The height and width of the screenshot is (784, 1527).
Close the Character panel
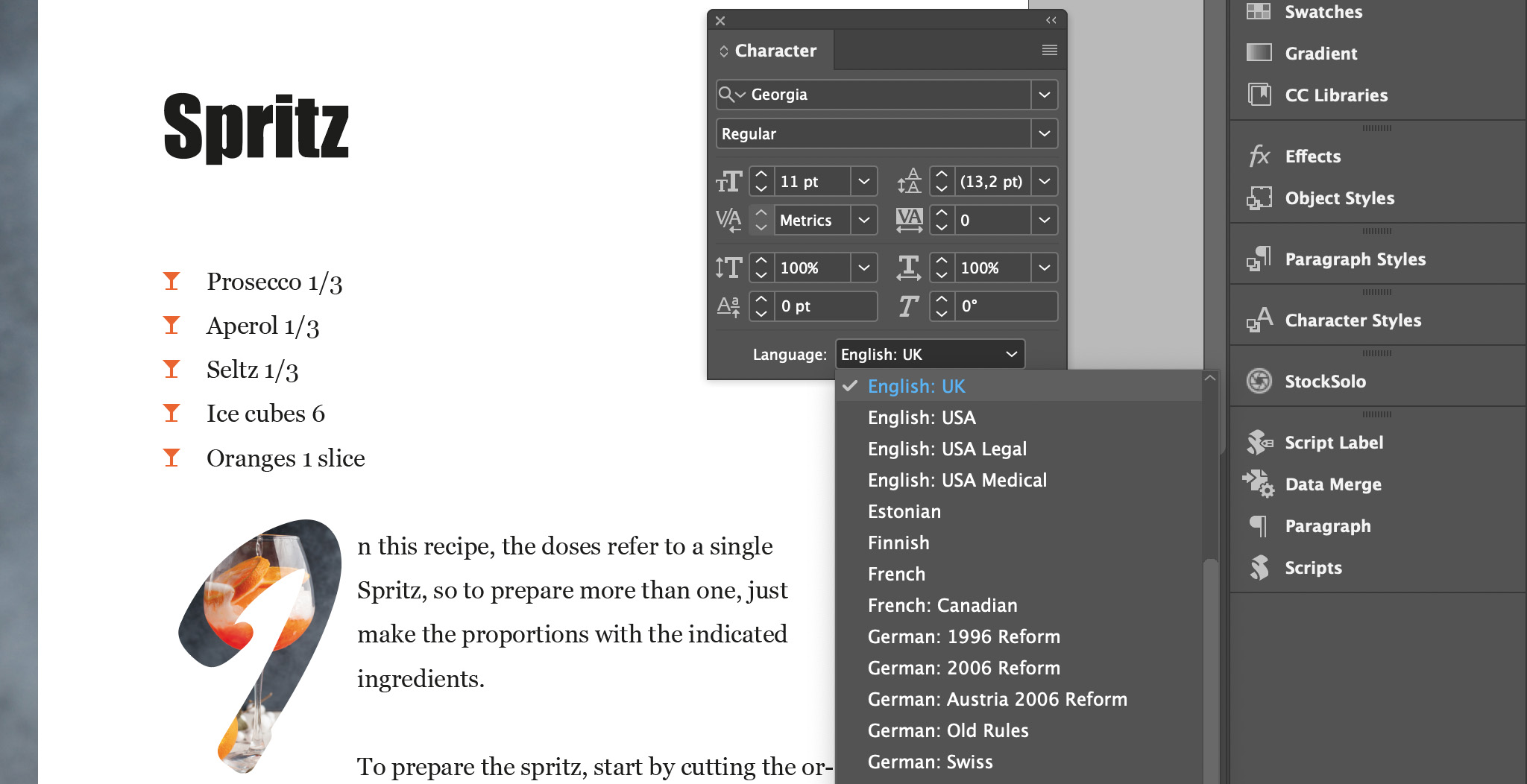[720, 21]
